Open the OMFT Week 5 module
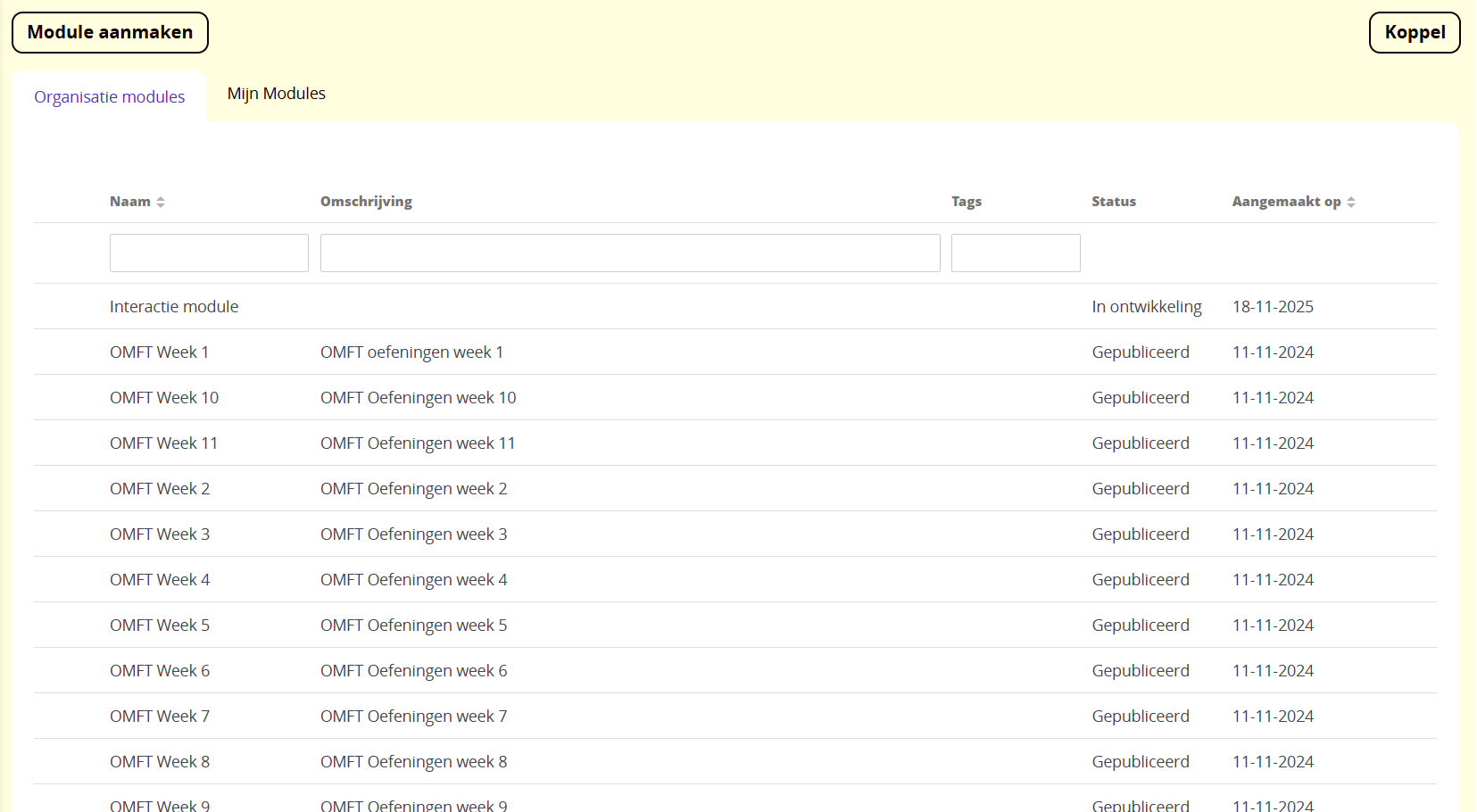The image size is (1477, 812). pos(160,626)
